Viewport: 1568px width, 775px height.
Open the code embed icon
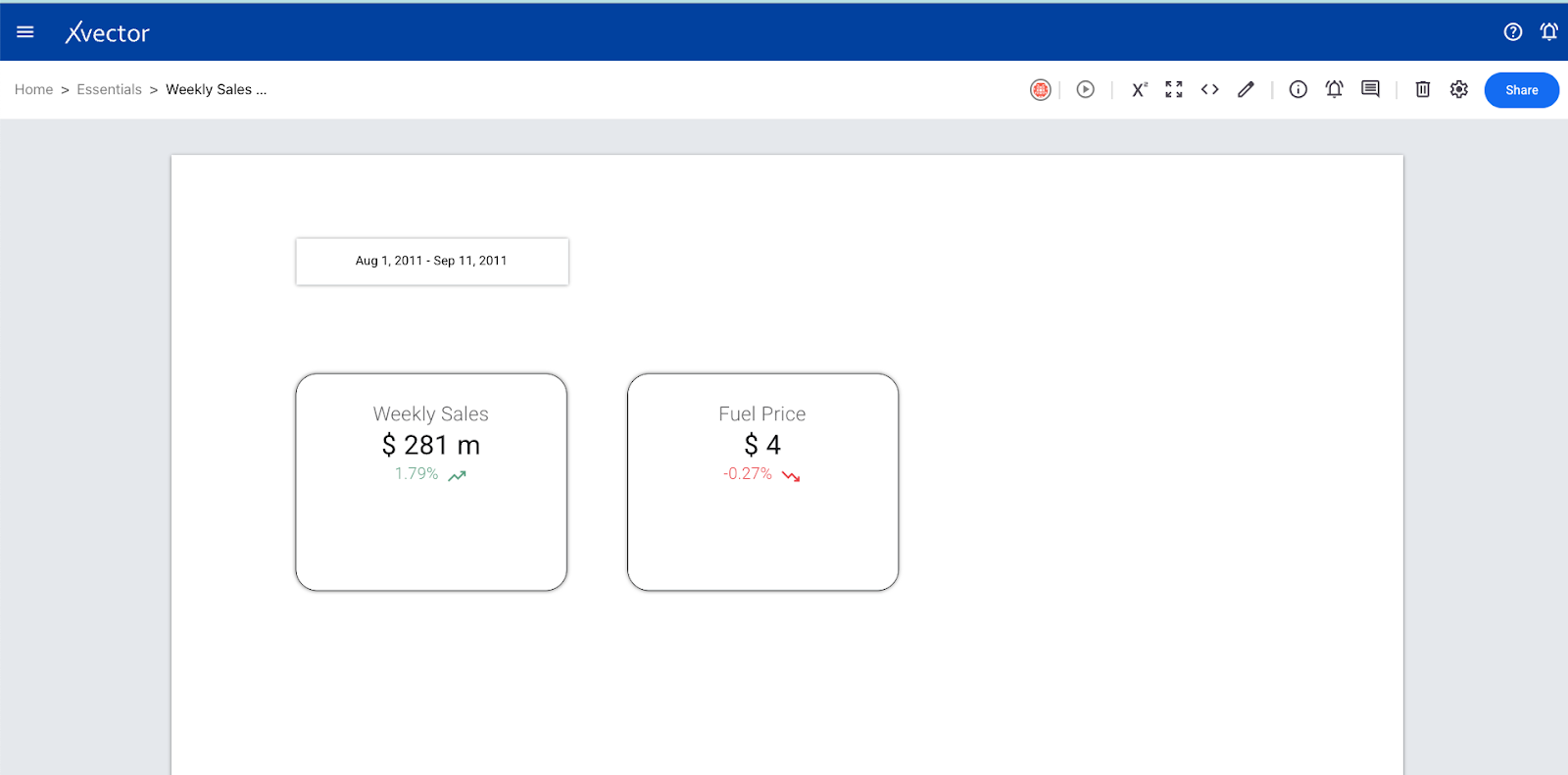[x=1209, y=90]
